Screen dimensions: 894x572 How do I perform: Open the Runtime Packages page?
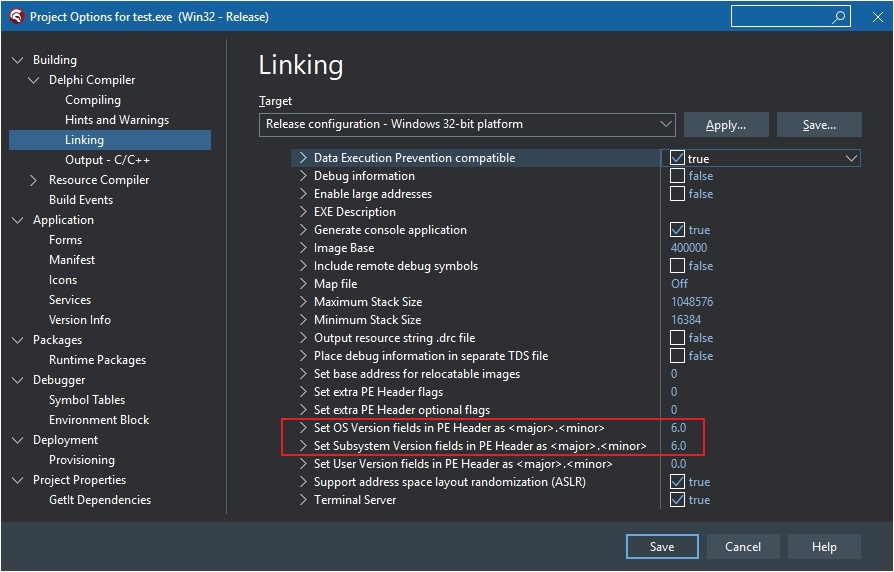[97, 360]
